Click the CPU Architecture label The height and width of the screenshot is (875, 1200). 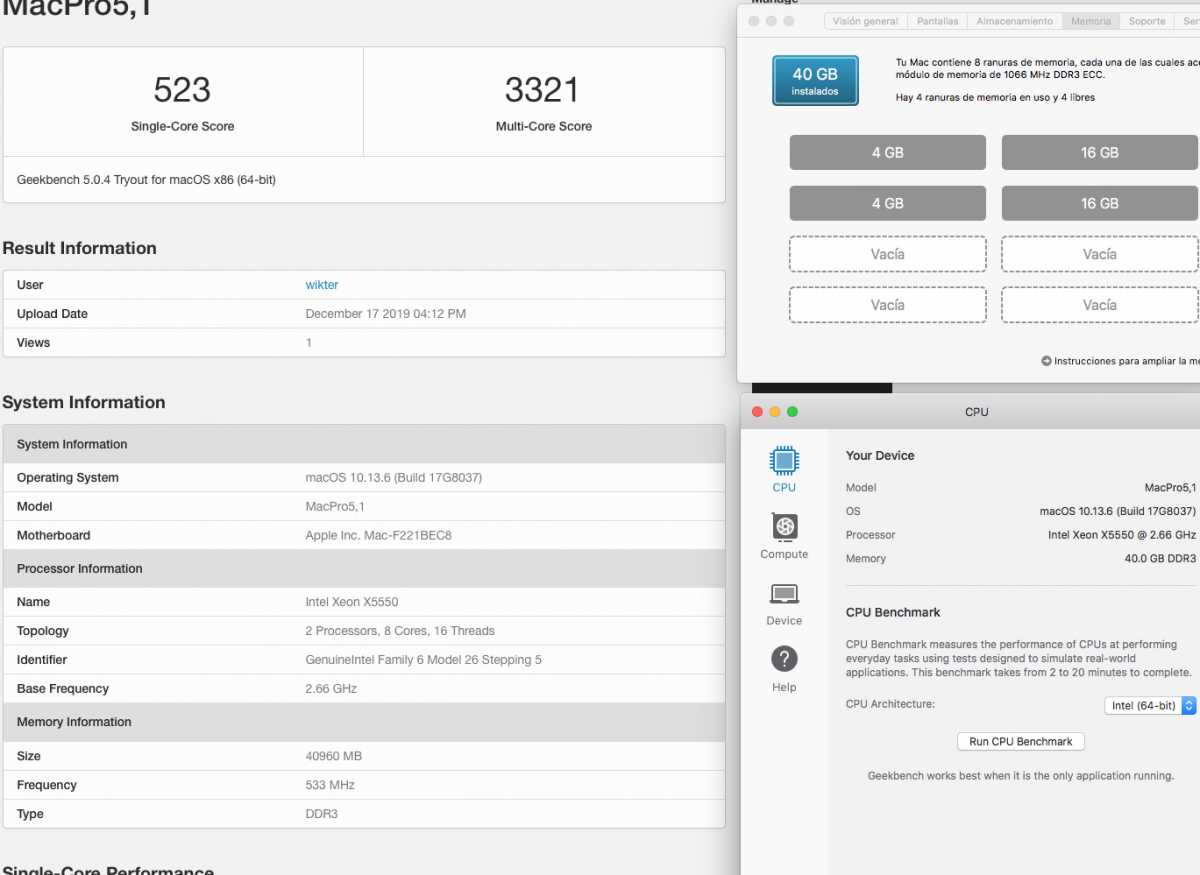pos(890,704)
